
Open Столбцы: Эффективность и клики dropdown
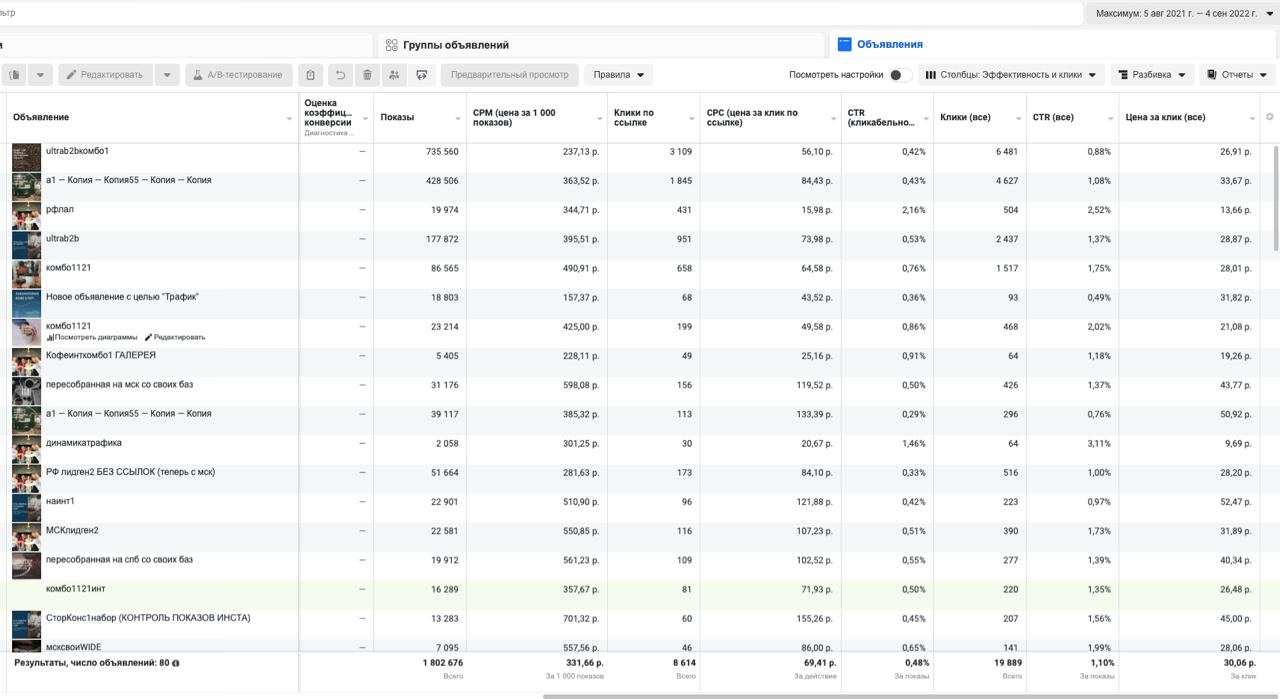click(x=1011, y=75)
